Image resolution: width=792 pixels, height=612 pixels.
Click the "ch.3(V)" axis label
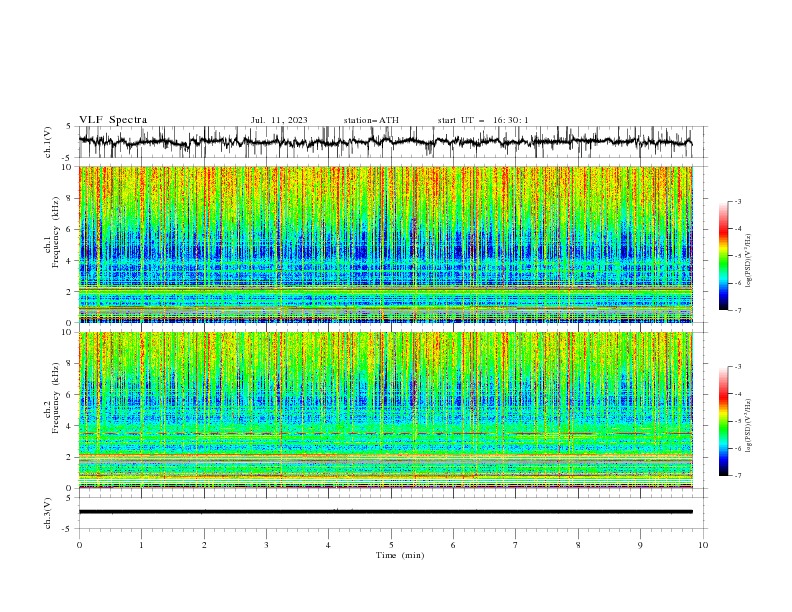[48, 513]
